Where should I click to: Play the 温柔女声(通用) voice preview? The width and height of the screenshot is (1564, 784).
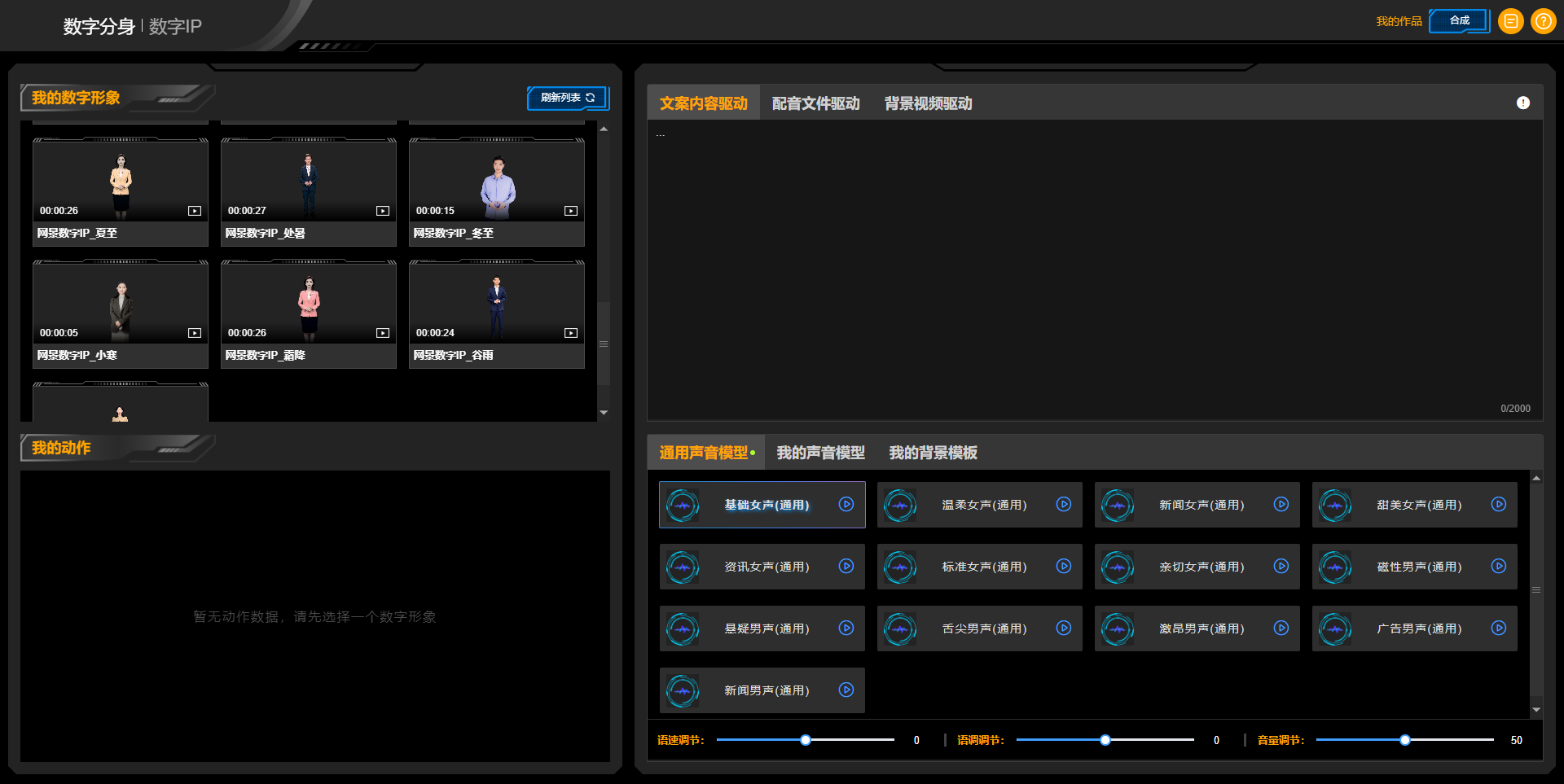click(x=1064, y=505)
